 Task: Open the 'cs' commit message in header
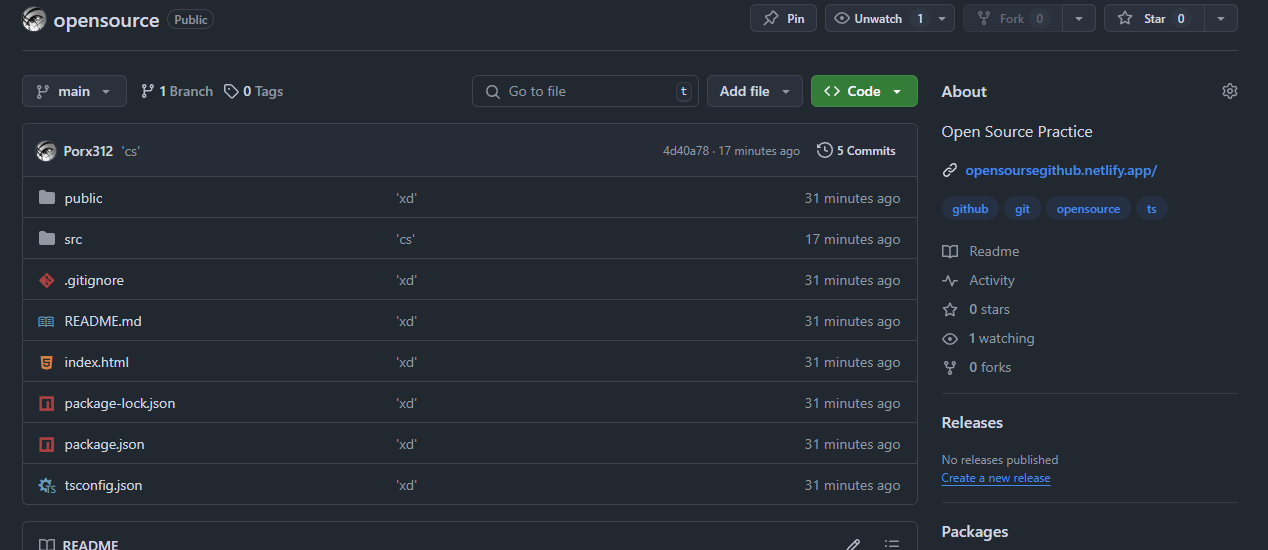click(x=131, y=151)
